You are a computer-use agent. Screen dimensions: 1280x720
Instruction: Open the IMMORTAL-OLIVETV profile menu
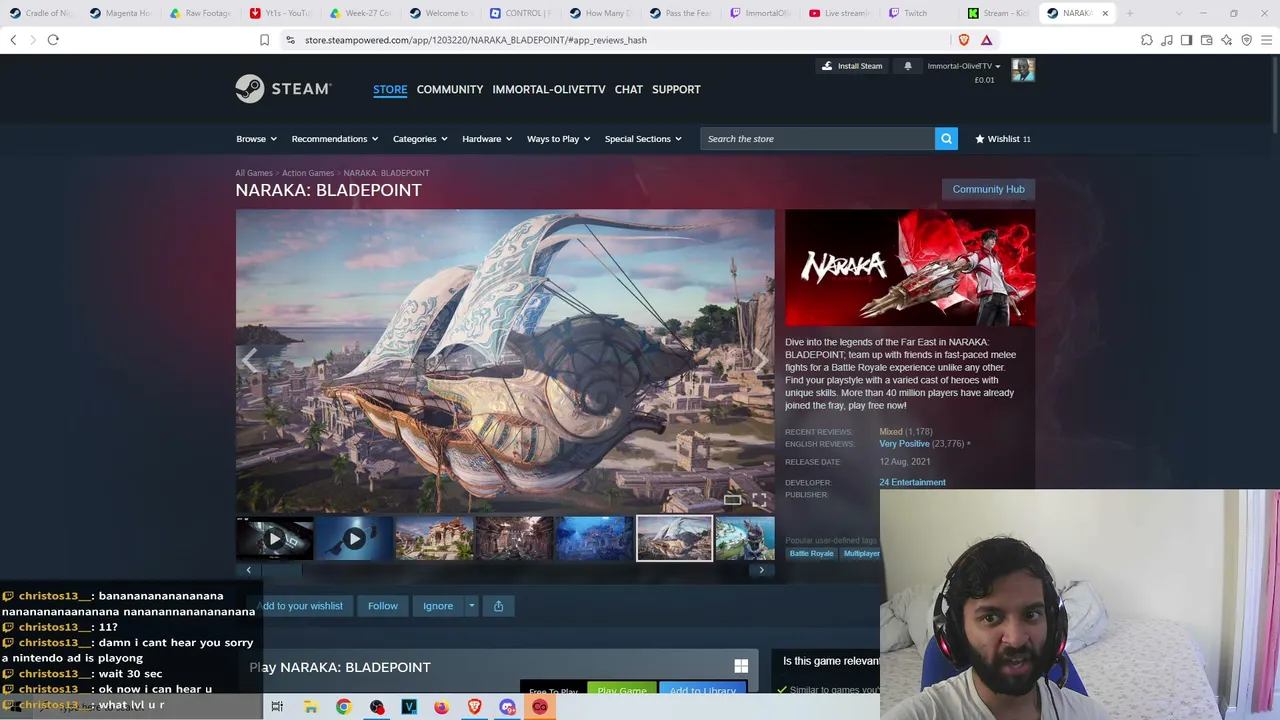point(549,89)
